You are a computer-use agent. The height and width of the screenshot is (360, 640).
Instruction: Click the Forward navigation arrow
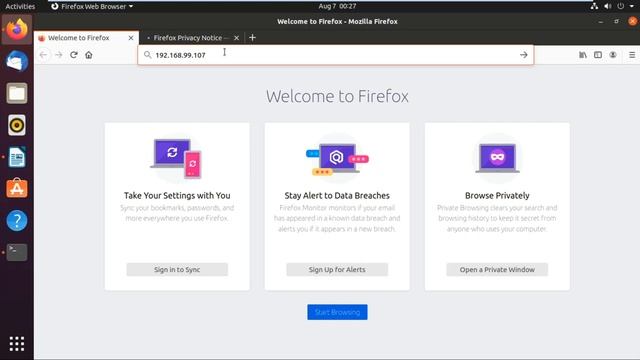(58, 55)
